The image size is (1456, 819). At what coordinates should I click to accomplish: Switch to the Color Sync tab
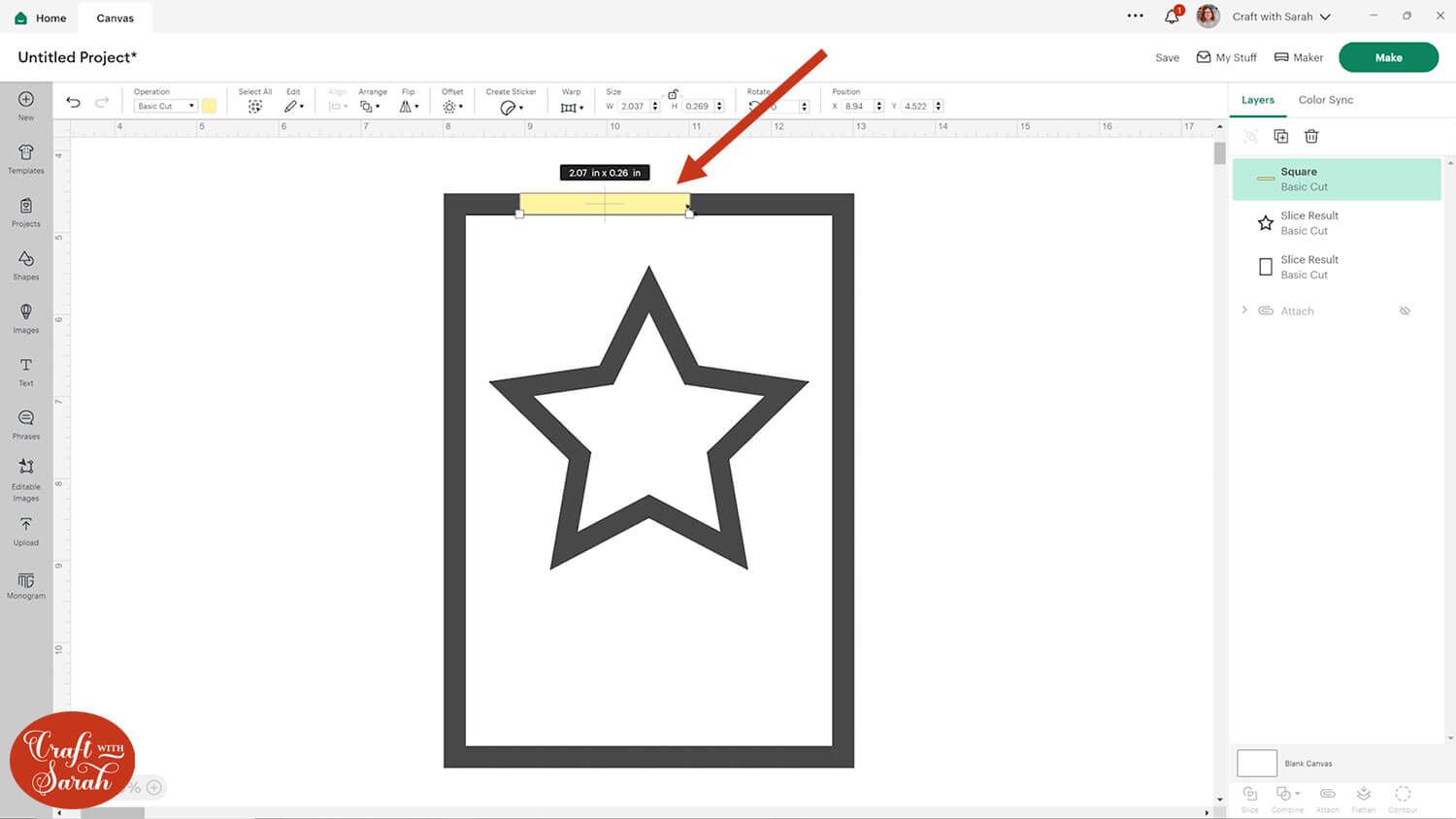(1325, 100)
